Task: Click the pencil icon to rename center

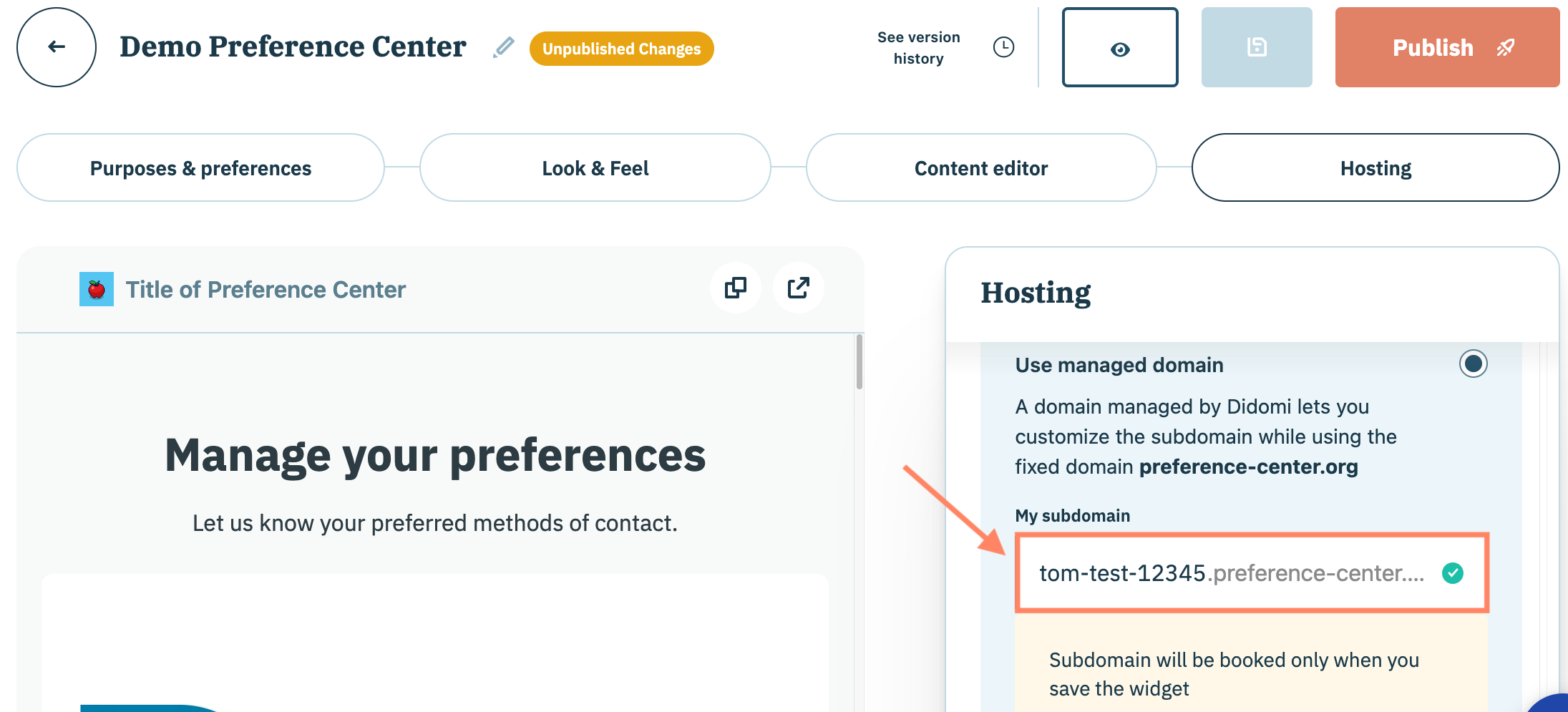Action: click(504, 47)
